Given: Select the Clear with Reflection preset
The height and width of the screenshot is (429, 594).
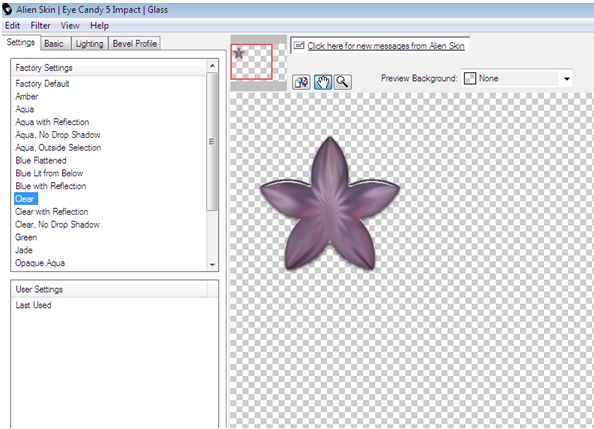Looking at the screenshot, I should tap(52, 211).
